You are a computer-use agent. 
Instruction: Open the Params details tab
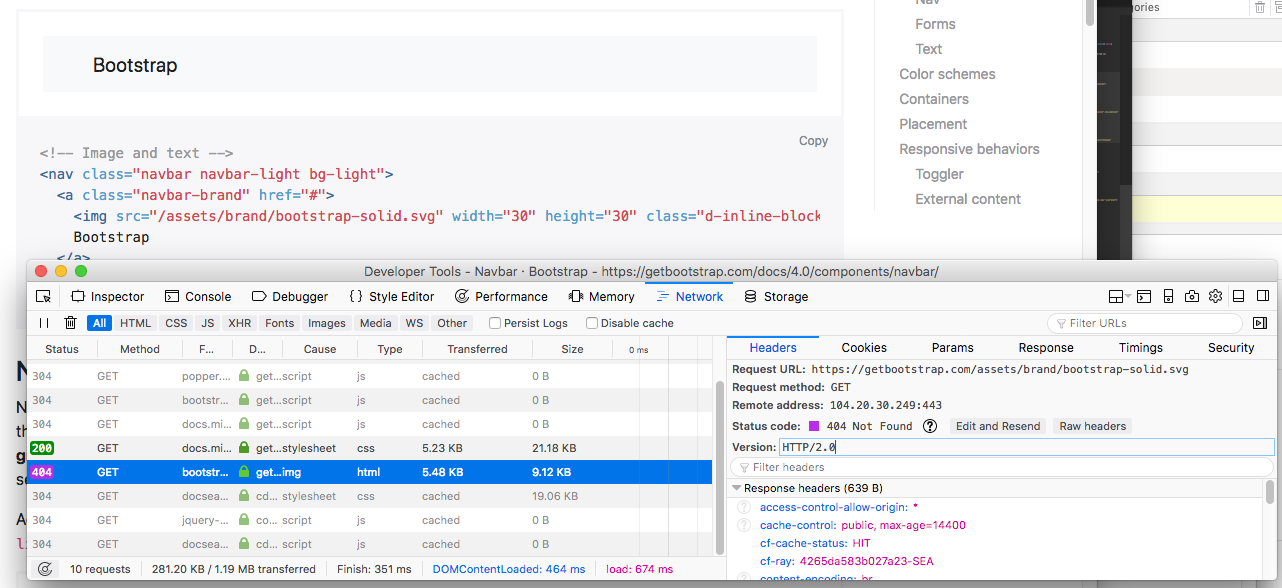pyautogui.click(x=952, y=348)
